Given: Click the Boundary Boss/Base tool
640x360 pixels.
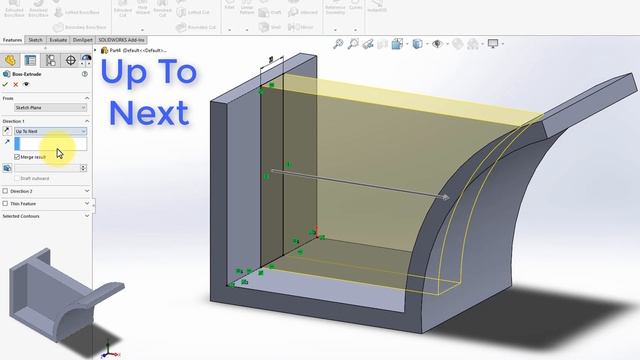Looking at the screenshot, I should tap(80, 27).
